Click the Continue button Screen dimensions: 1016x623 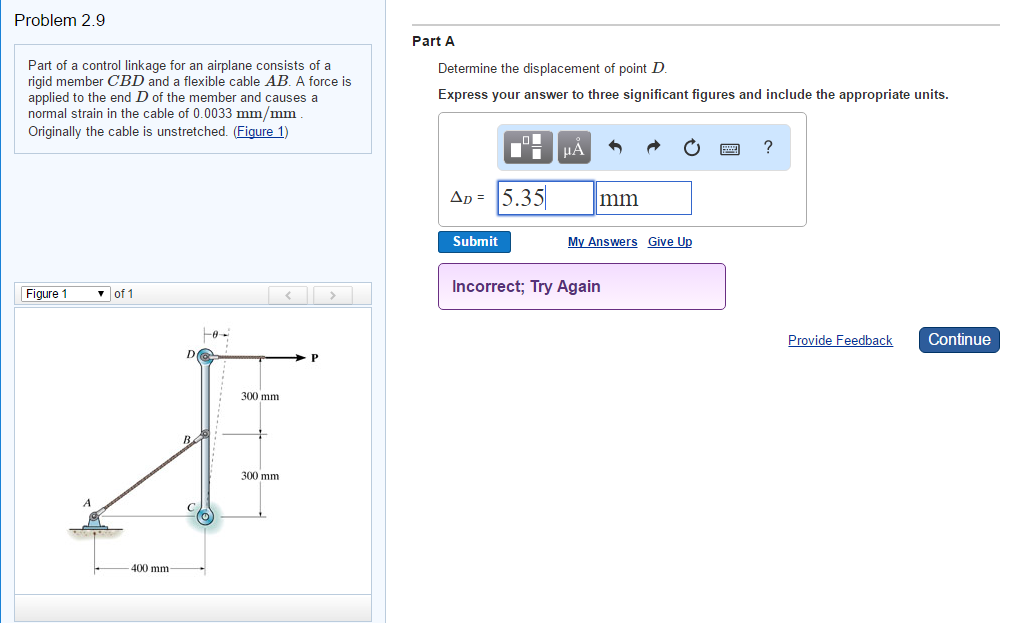click(958, 339)
